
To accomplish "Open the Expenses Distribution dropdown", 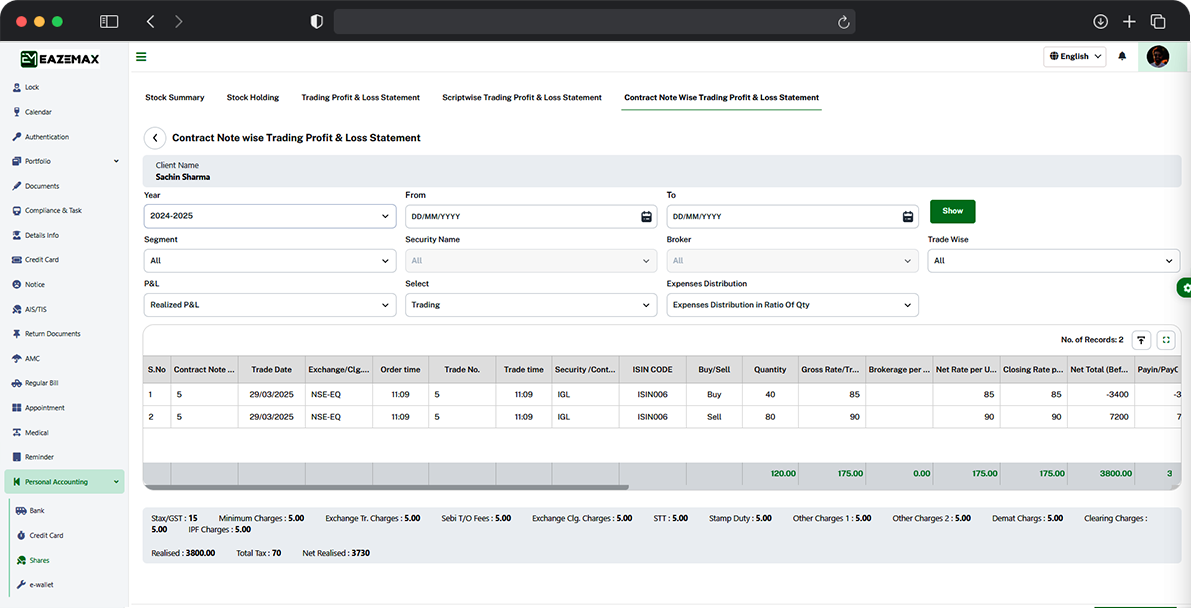I will pyautogui.click(x=792, y=305).
